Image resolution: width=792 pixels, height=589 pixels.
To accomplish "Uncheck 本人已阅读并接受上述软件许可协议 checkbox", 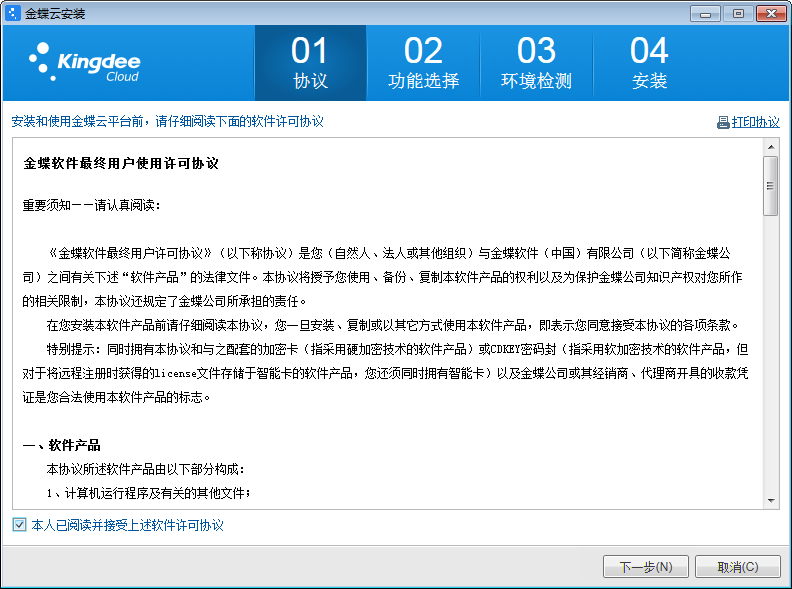I will click(x=19, y=525).
